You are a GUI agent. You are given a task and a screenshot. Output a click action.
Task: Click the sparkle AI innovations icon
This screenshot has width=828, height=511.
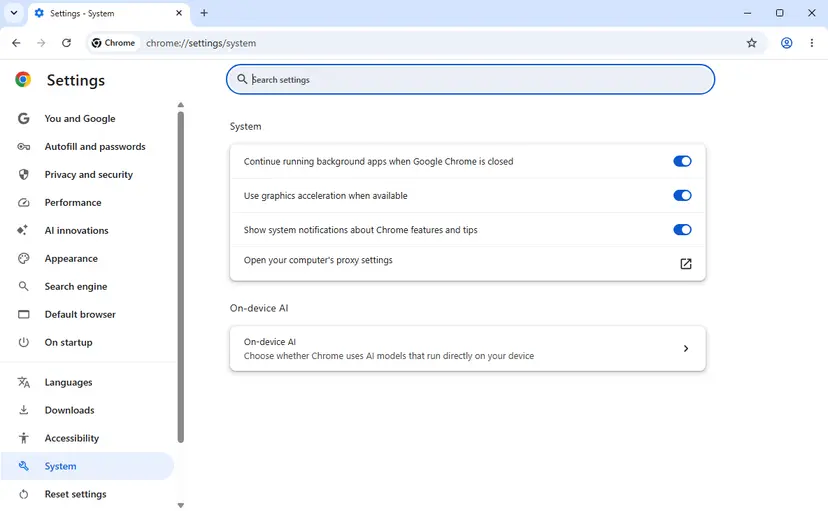point(23,230)
